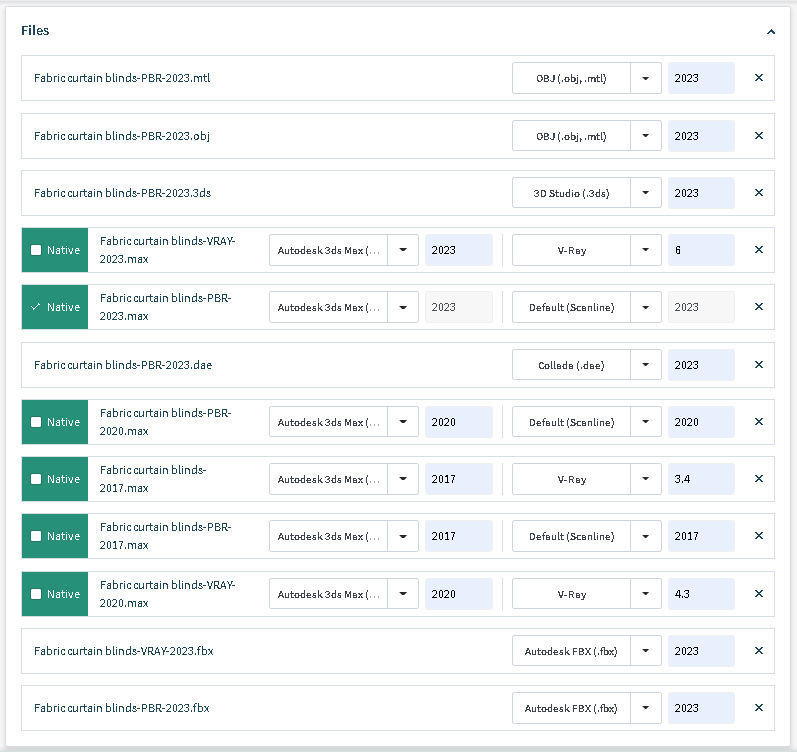Delete the Fabric curtain blinds-VRAY-2023.max row
Screen dimensions: 797x752
click(758, 250)
